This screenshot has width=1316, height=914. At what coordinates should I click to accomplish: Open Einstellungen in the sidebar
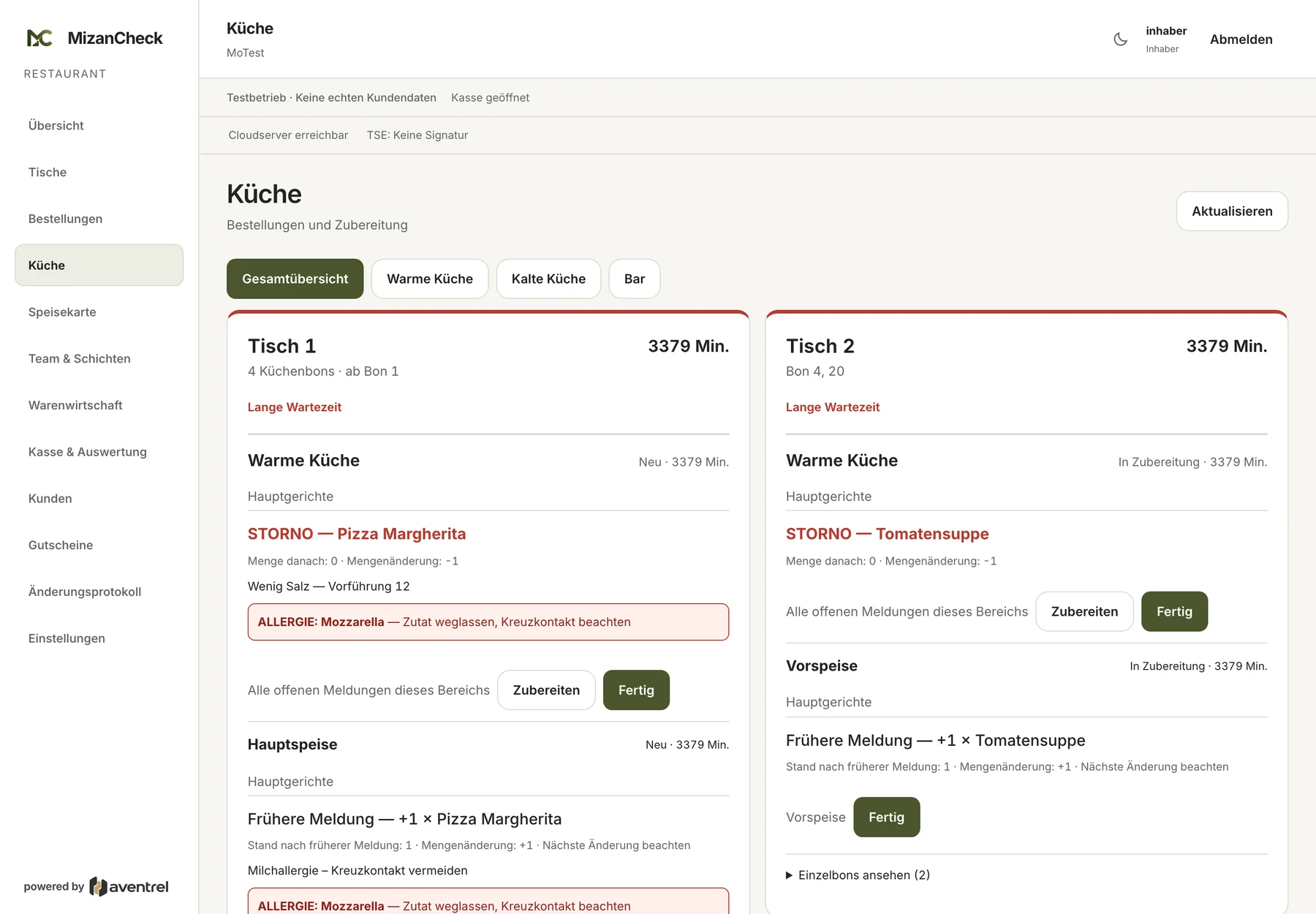(x=99, y=638)
